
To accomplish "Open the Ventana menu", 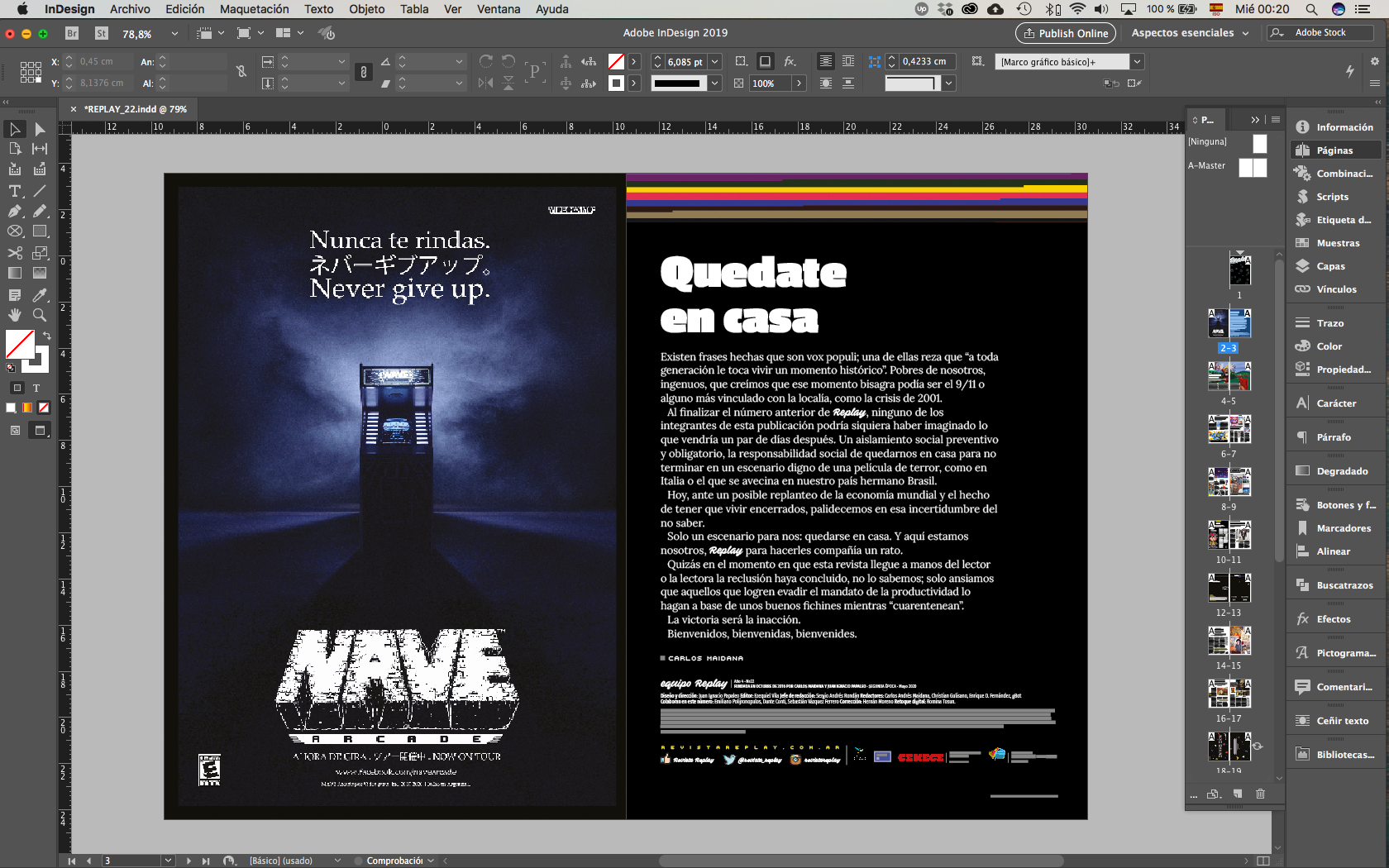I will tap(499, 9).
